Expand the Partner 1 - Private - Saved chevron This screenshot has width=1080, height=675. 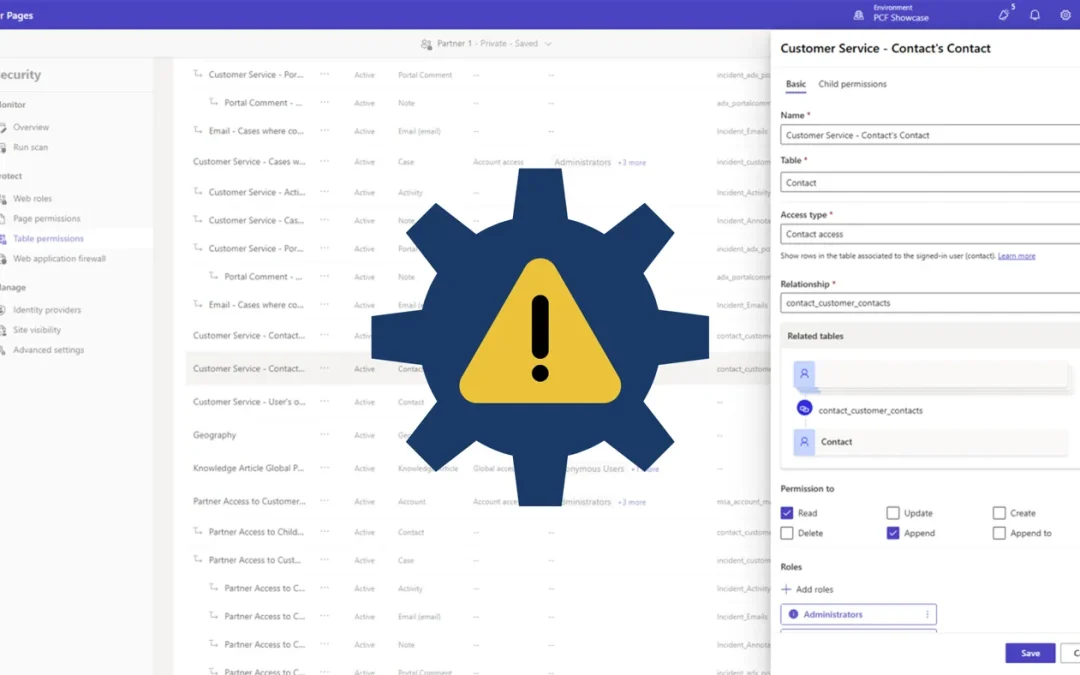[548, 44]
